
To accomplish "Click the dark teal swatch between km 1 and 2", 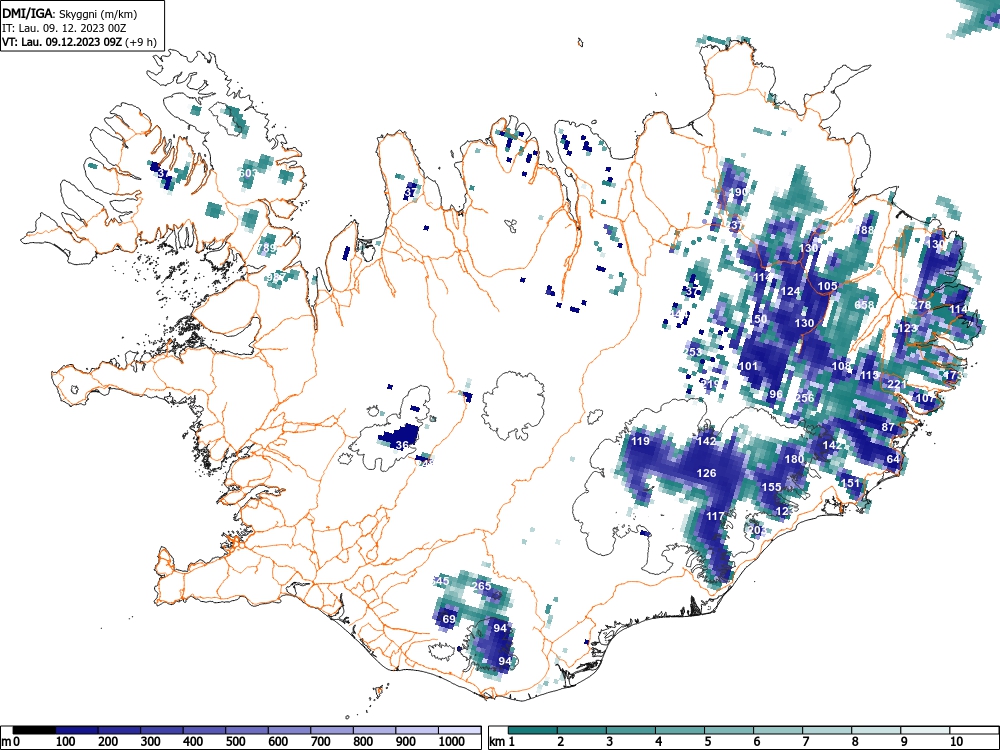I will pos(533,730).
